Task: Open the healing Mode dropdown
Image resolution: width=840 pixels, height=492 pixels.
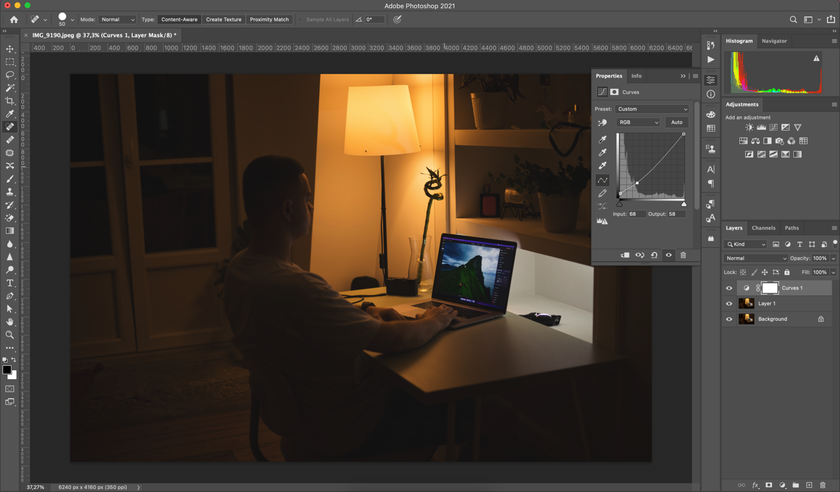Action: 117,19
